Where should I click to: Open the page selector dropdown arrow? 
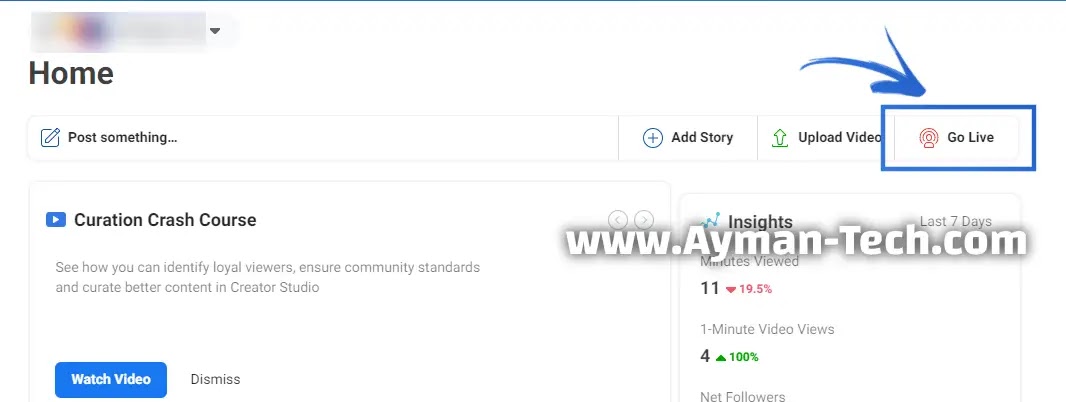click(215, 31)
